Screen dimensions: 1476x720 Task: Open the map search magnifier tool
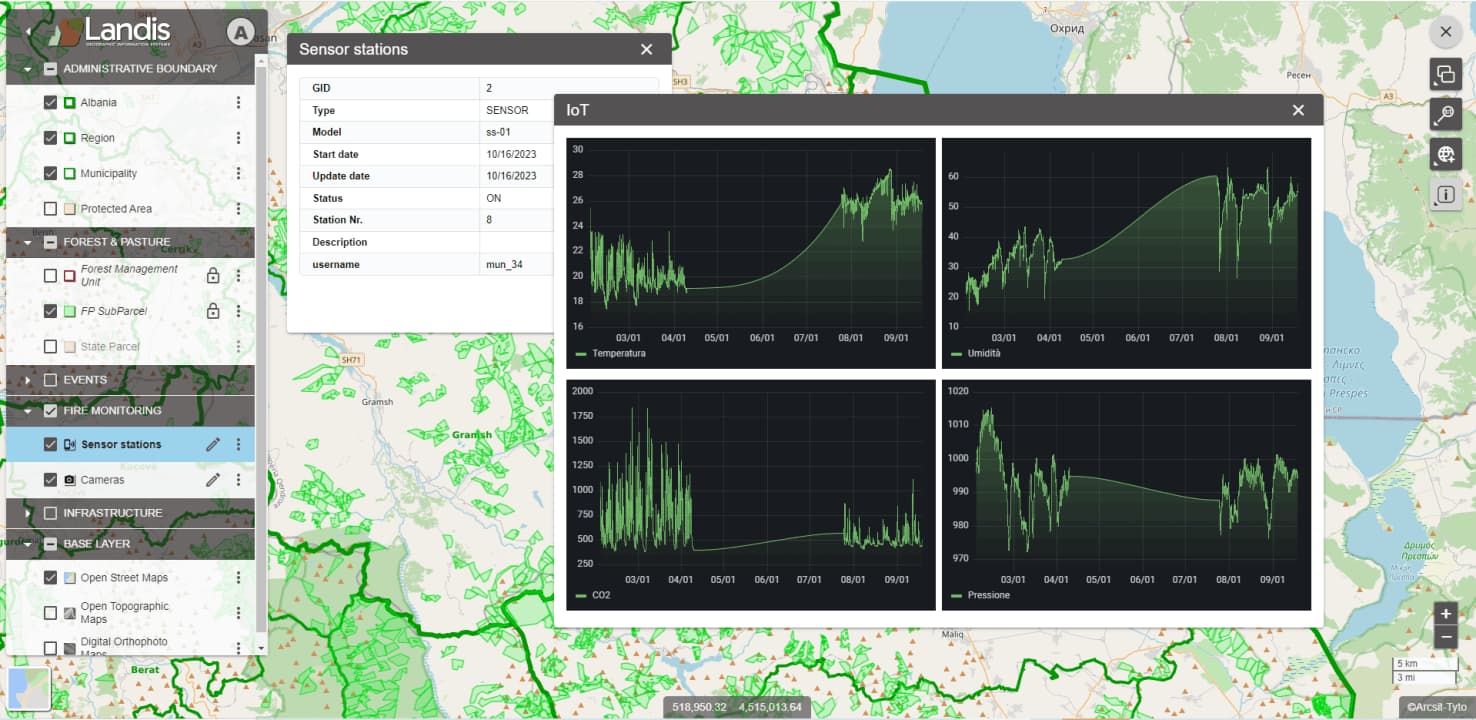coord(1444,114)
